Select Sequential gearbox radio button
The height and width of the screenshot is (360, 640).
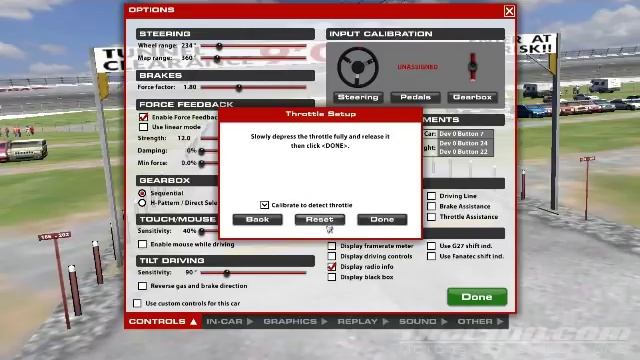(142, 193)
